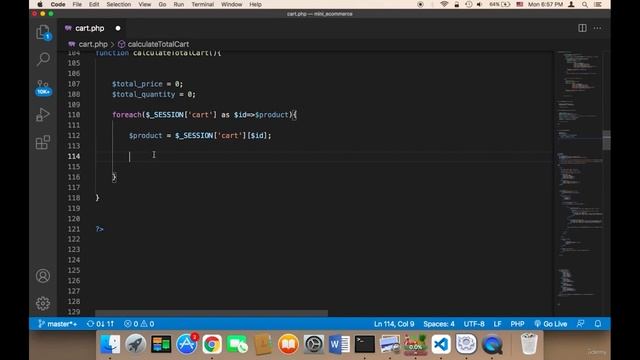
Task: Click the $total_quantity = 0; line
Action: 153,94
